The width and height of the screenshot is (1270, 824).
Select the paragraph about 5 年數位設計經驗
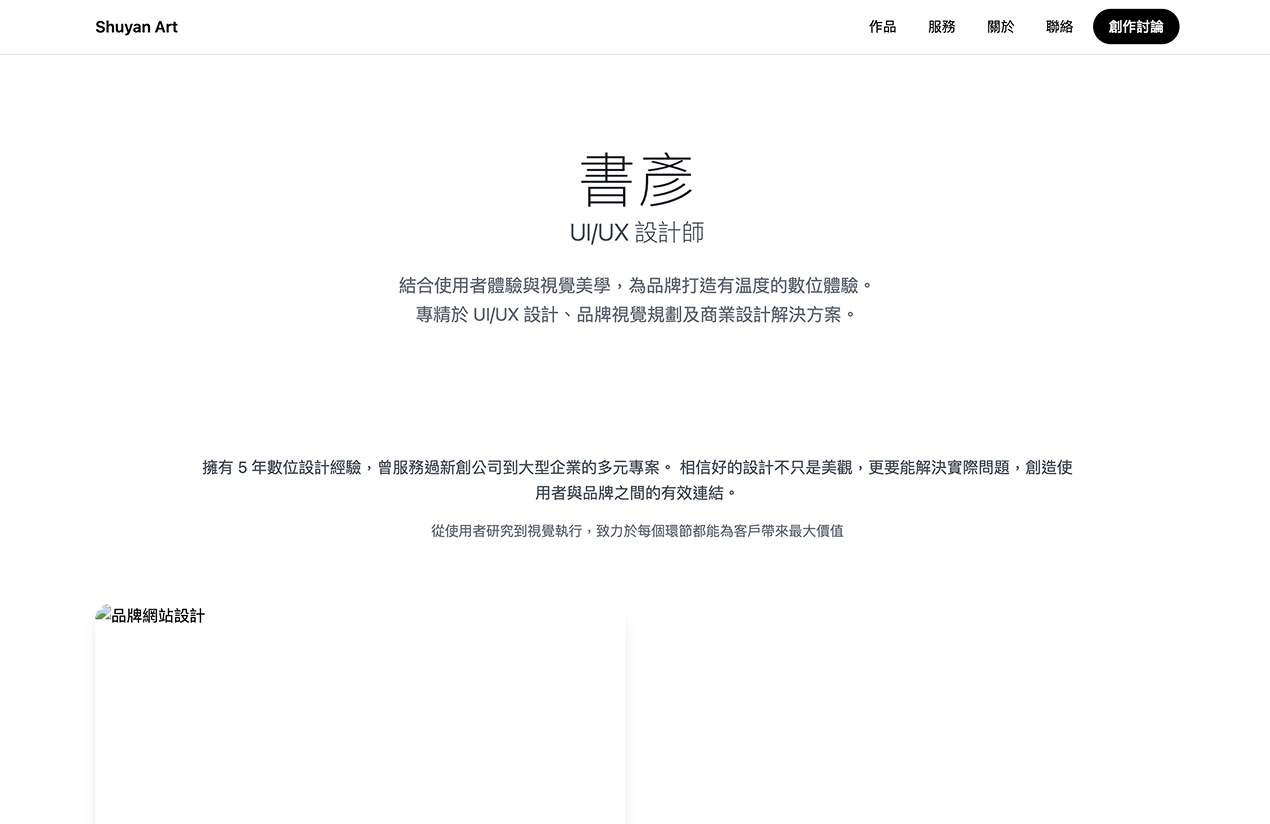coord(636,467)
